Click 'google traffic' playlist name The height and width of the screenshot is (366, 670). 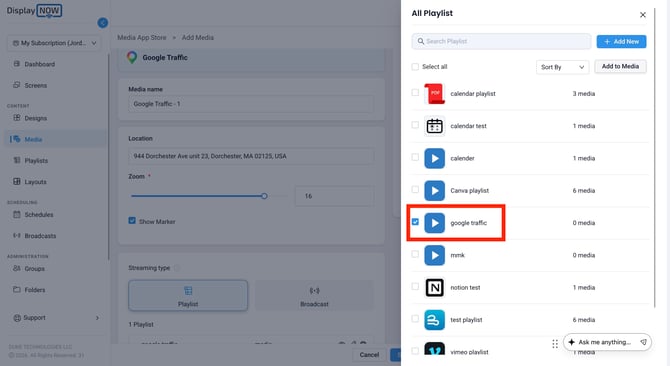pyautogui.click(x=468, y=223)
